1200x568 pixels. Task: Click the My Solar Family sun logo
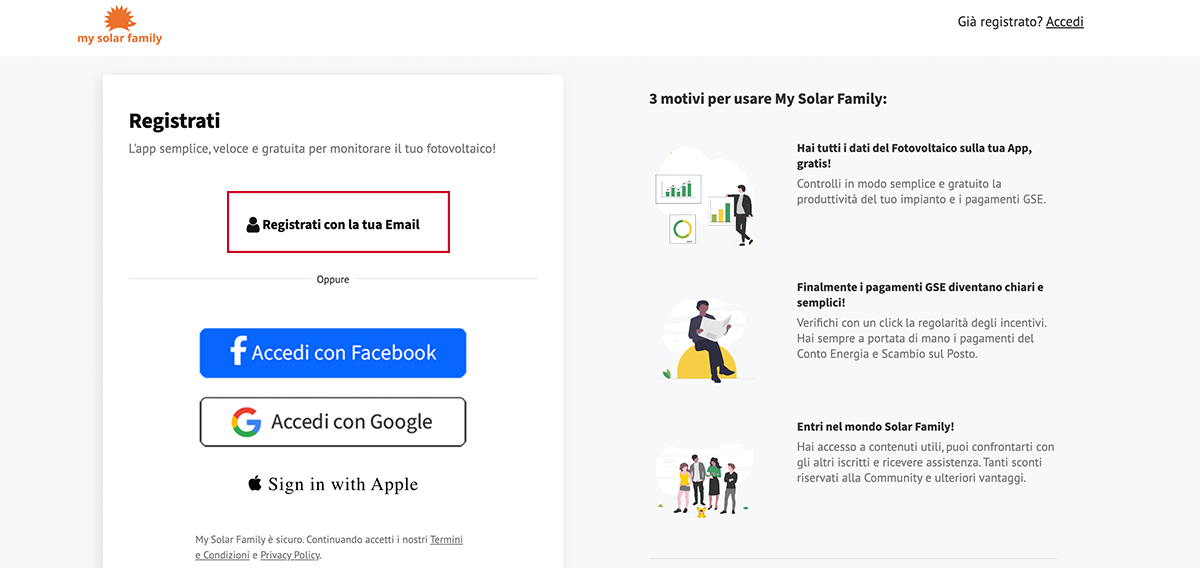point(120,17)
